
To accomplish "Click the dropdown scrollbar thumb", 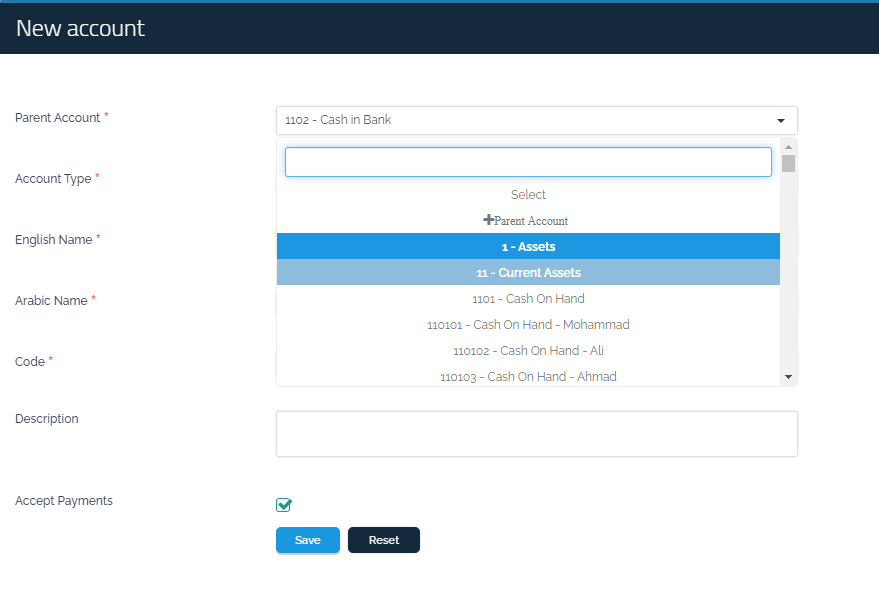I will pyautogui.click(x=789, y=164).
